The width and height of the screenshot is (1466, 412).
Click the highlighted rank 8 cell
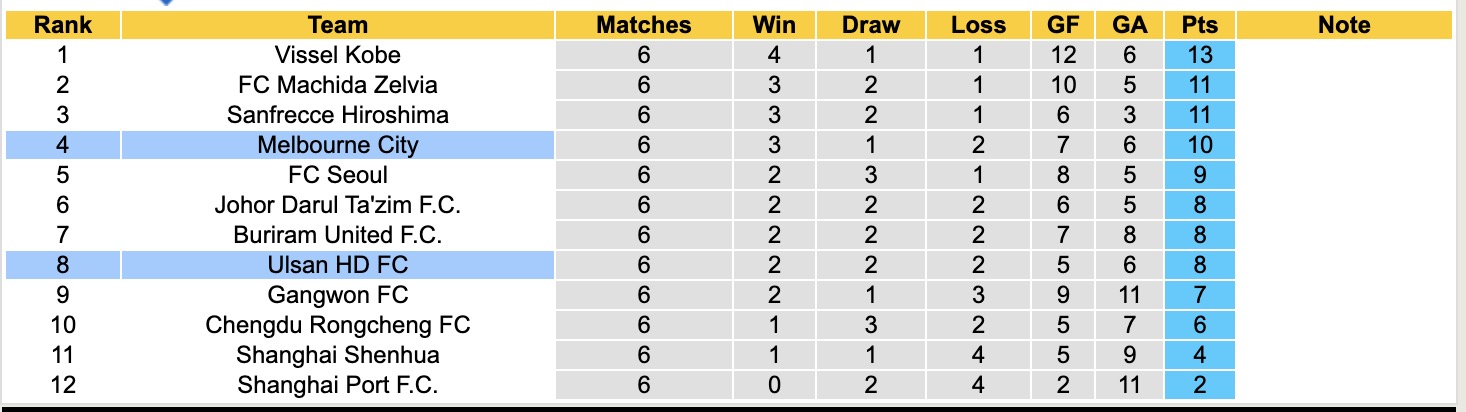(x=63, y=265)
